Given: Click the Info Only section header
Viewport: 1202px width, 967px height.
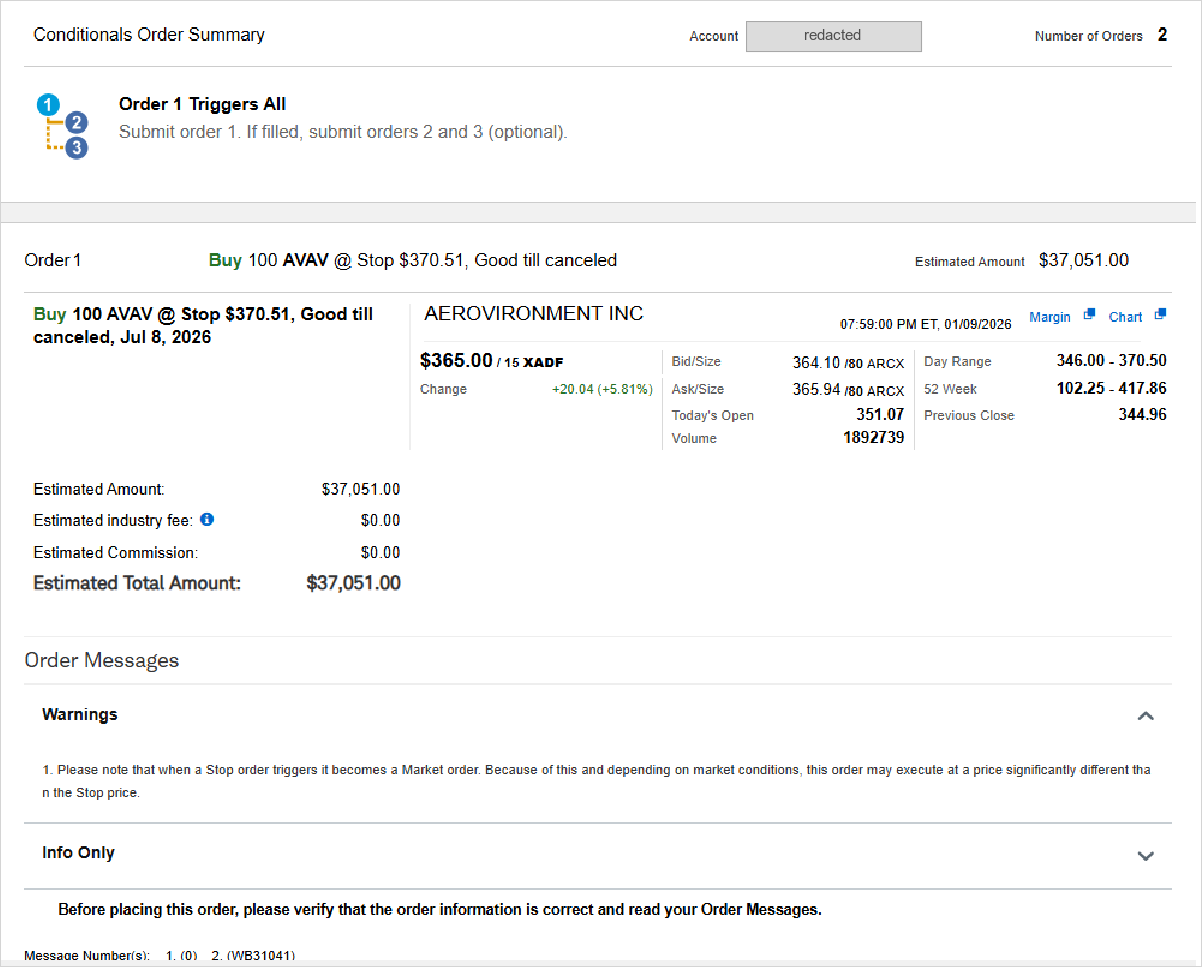Looking at the screenshot, I should 598,854.
